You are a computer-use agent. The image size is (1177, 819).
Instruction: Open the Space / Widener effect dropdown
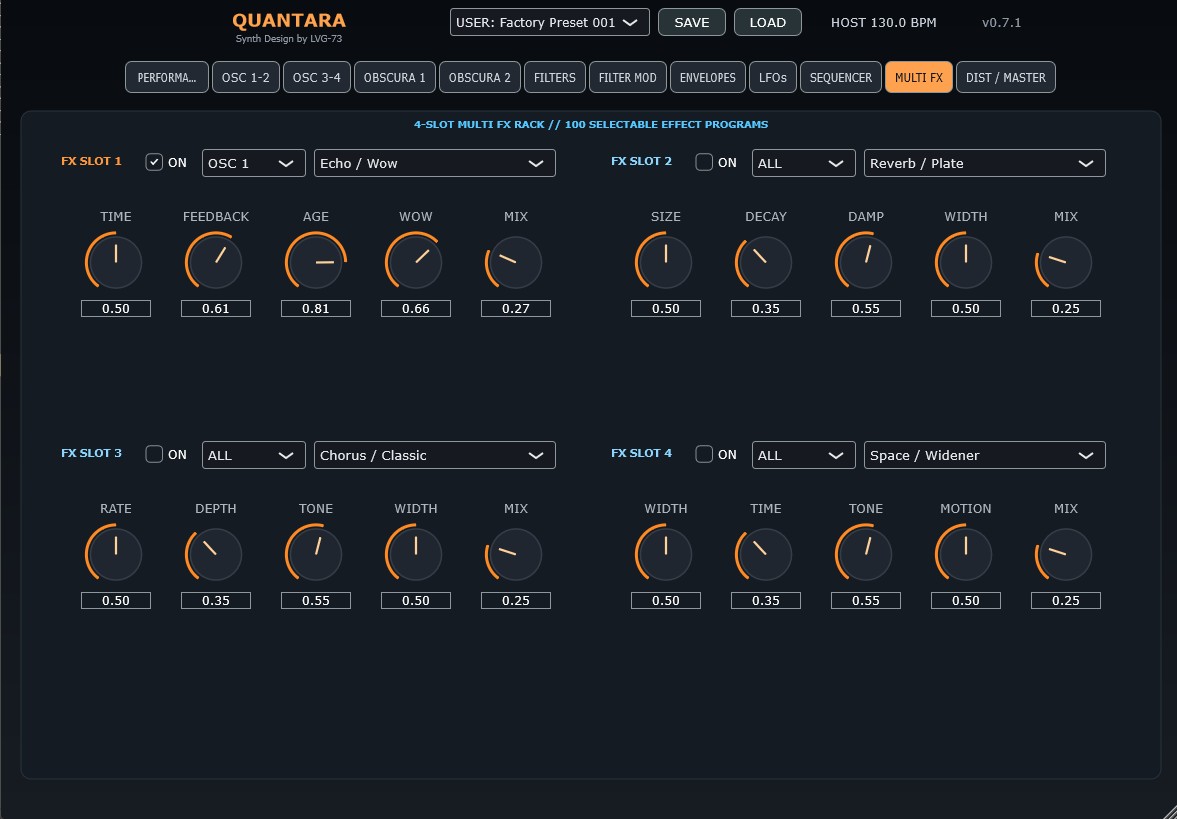coord(985,455)
